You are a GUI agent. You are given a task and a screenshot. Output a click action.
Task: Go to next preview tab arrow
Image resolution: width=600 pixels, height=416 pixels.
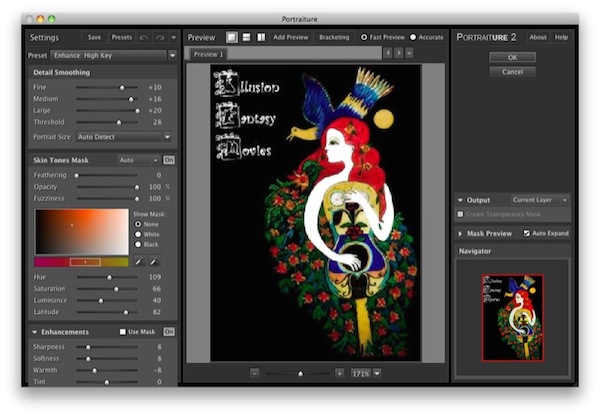tap(398, 53)
